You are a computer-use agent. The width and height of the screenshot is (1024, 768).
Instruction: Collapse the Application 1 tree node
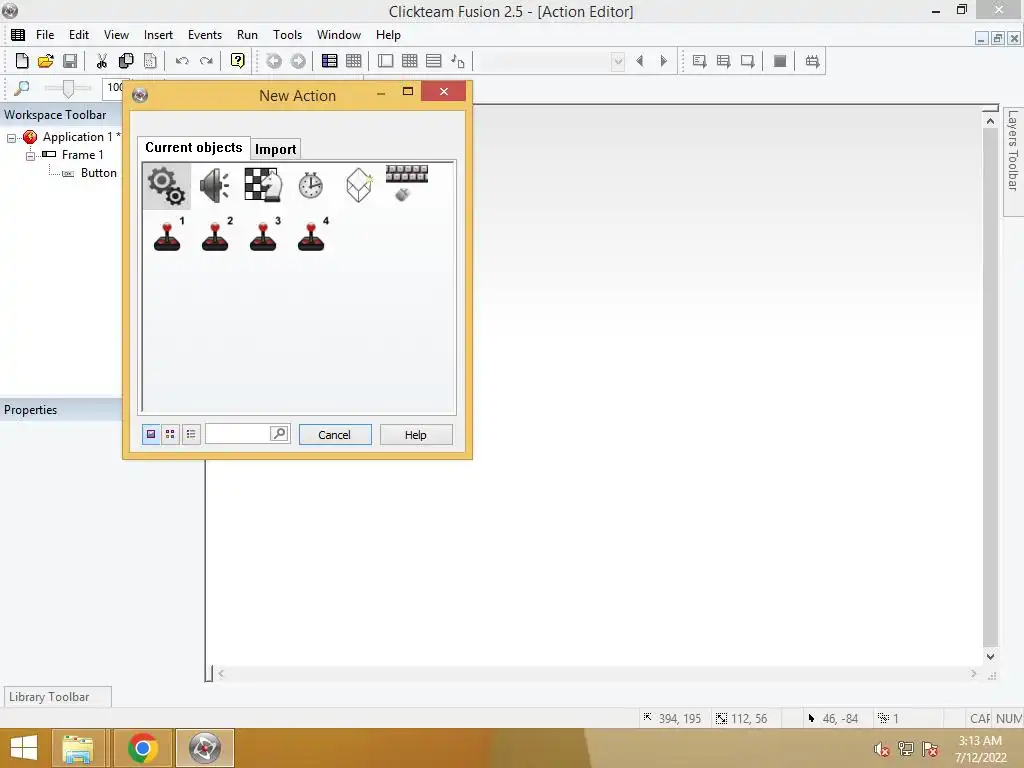click(11, 138)
